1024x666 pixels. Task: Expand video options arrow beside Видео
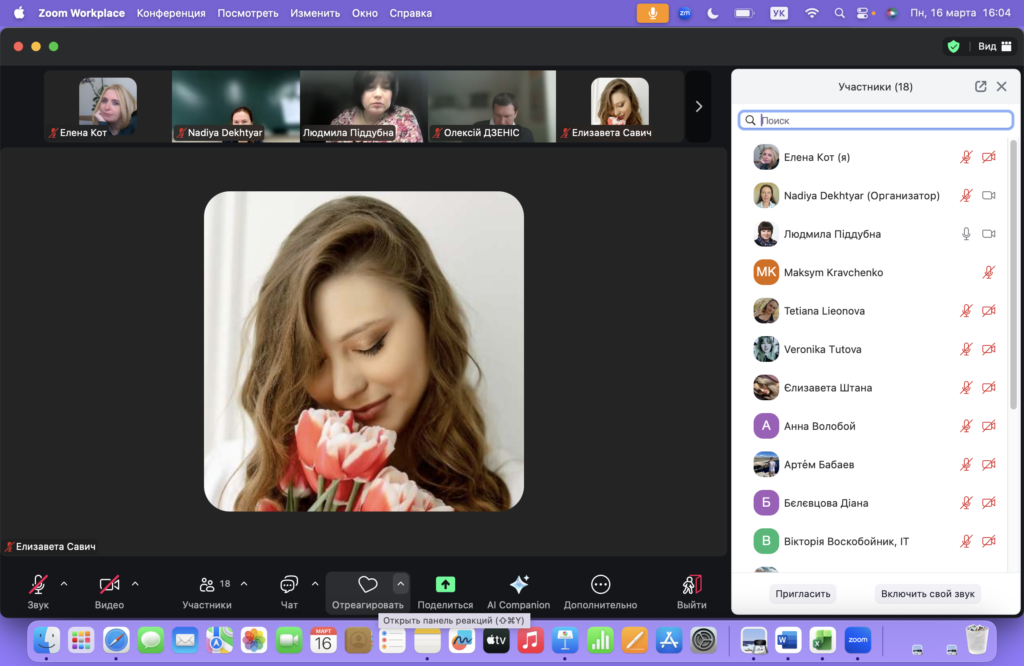point(135,584)
